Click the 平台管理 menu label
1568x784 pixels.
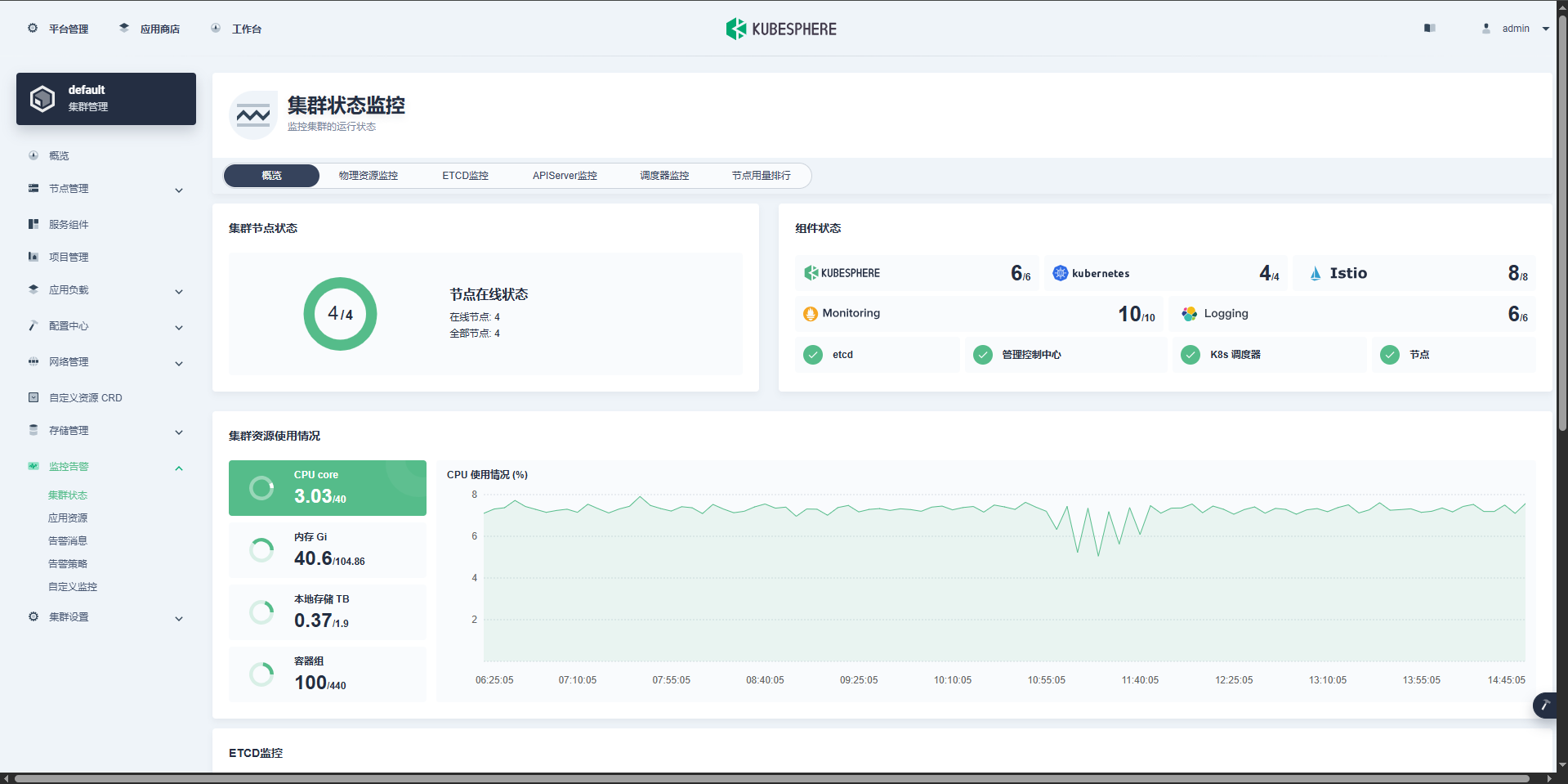[x=69, y=29]
